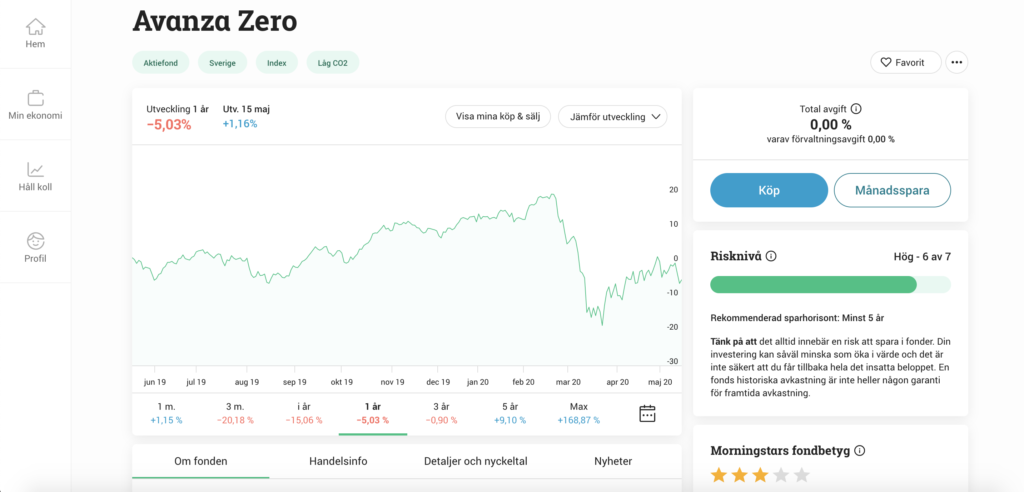The image size is (1024, 492).
Task: Switch to the Handelsinfo tab
Action: [338, 461]
